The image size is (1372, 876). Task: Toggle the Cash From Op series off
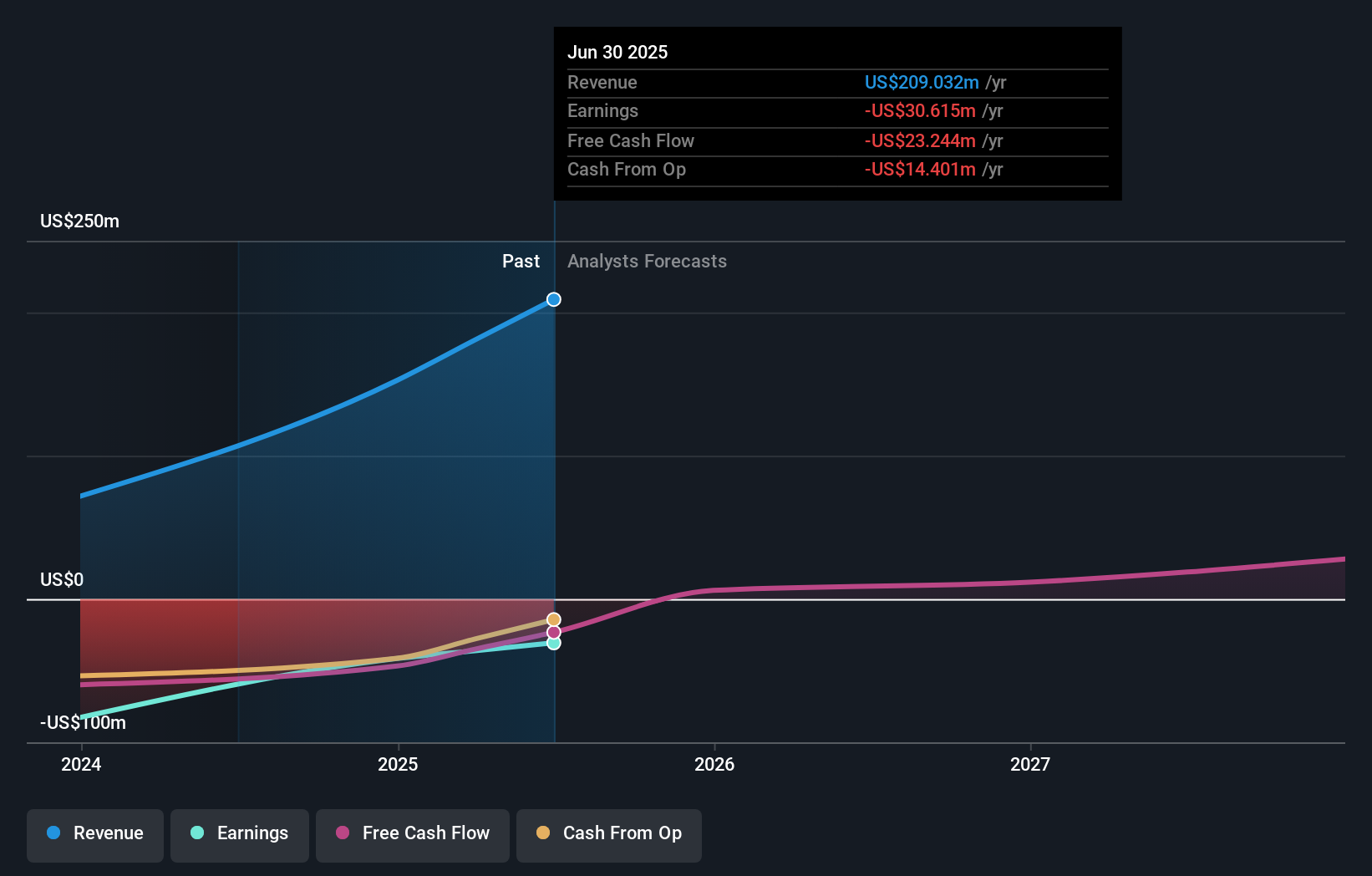608,833
